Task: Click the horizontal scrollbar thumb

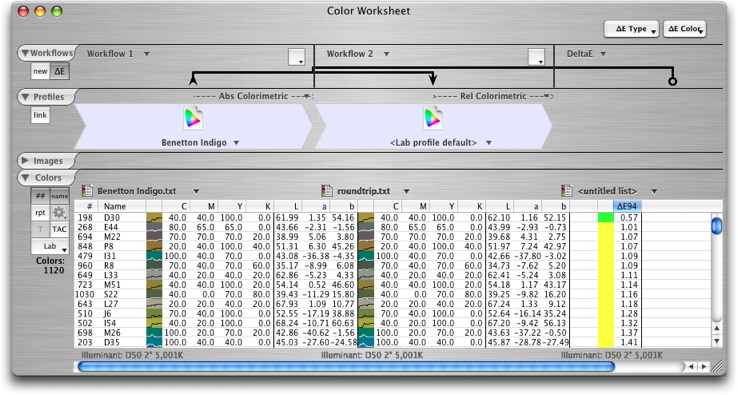Action: click(x=346, y=366)
